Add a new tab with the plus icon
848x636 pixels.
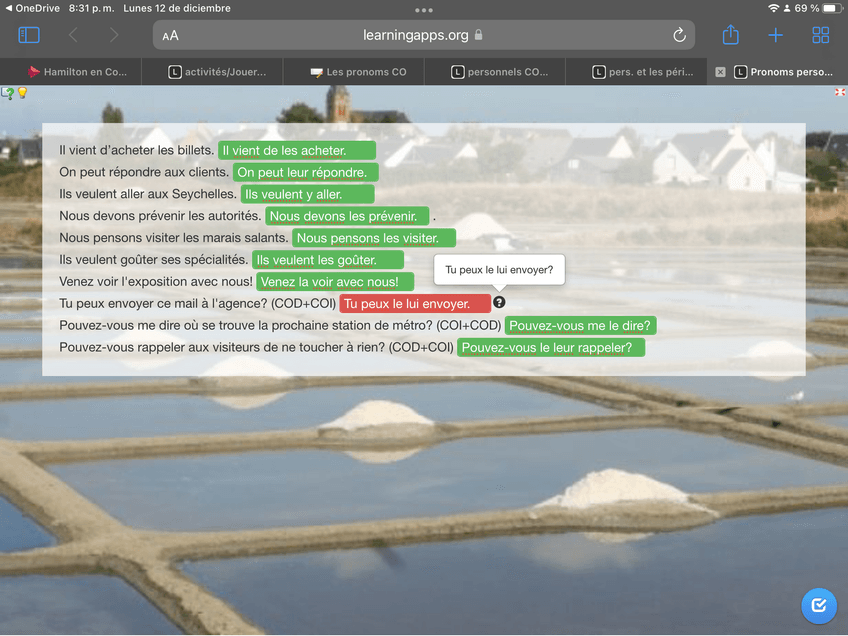(776, 35)
